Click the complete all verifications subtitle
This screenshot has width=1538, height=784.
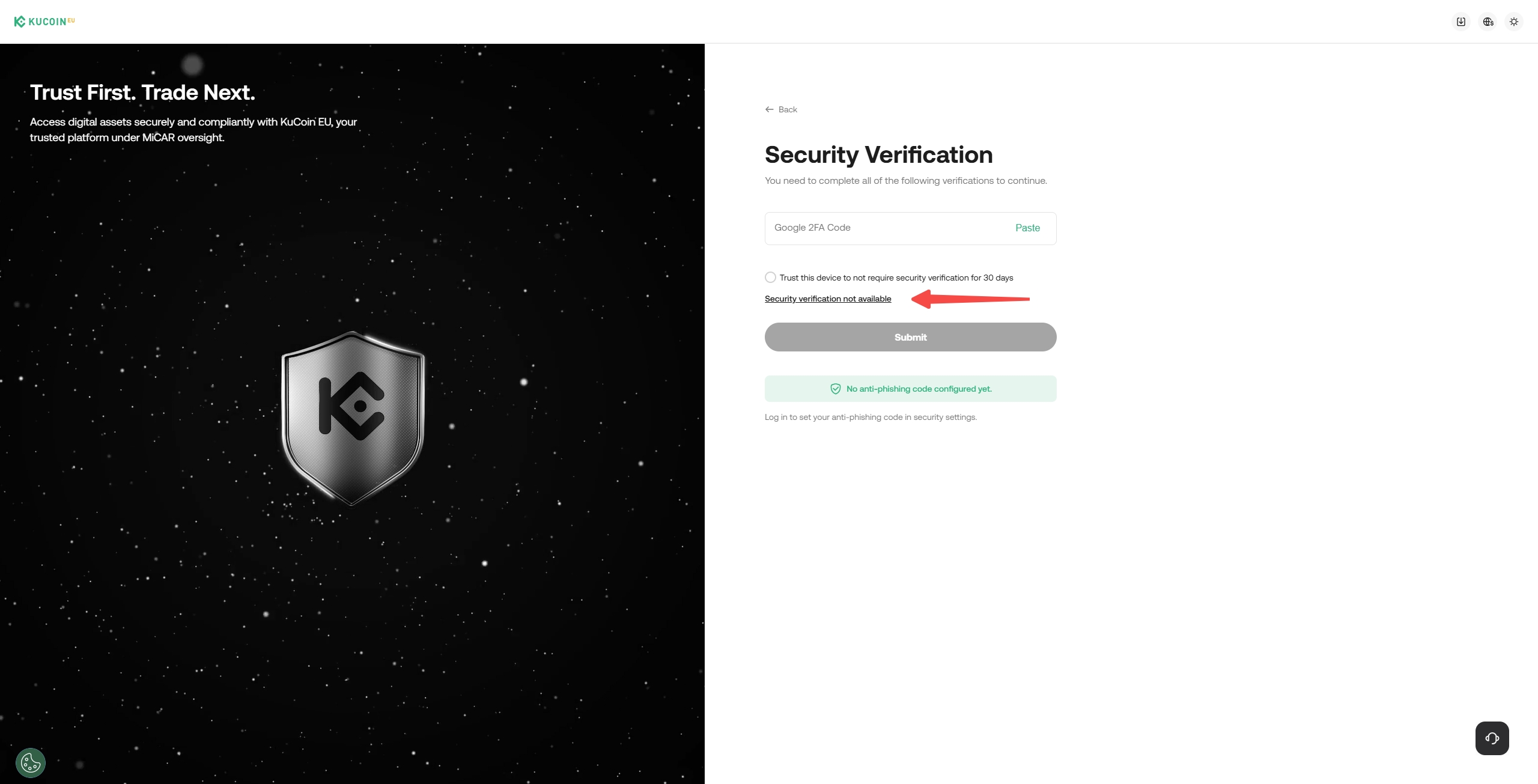click(x=905, y=181)
